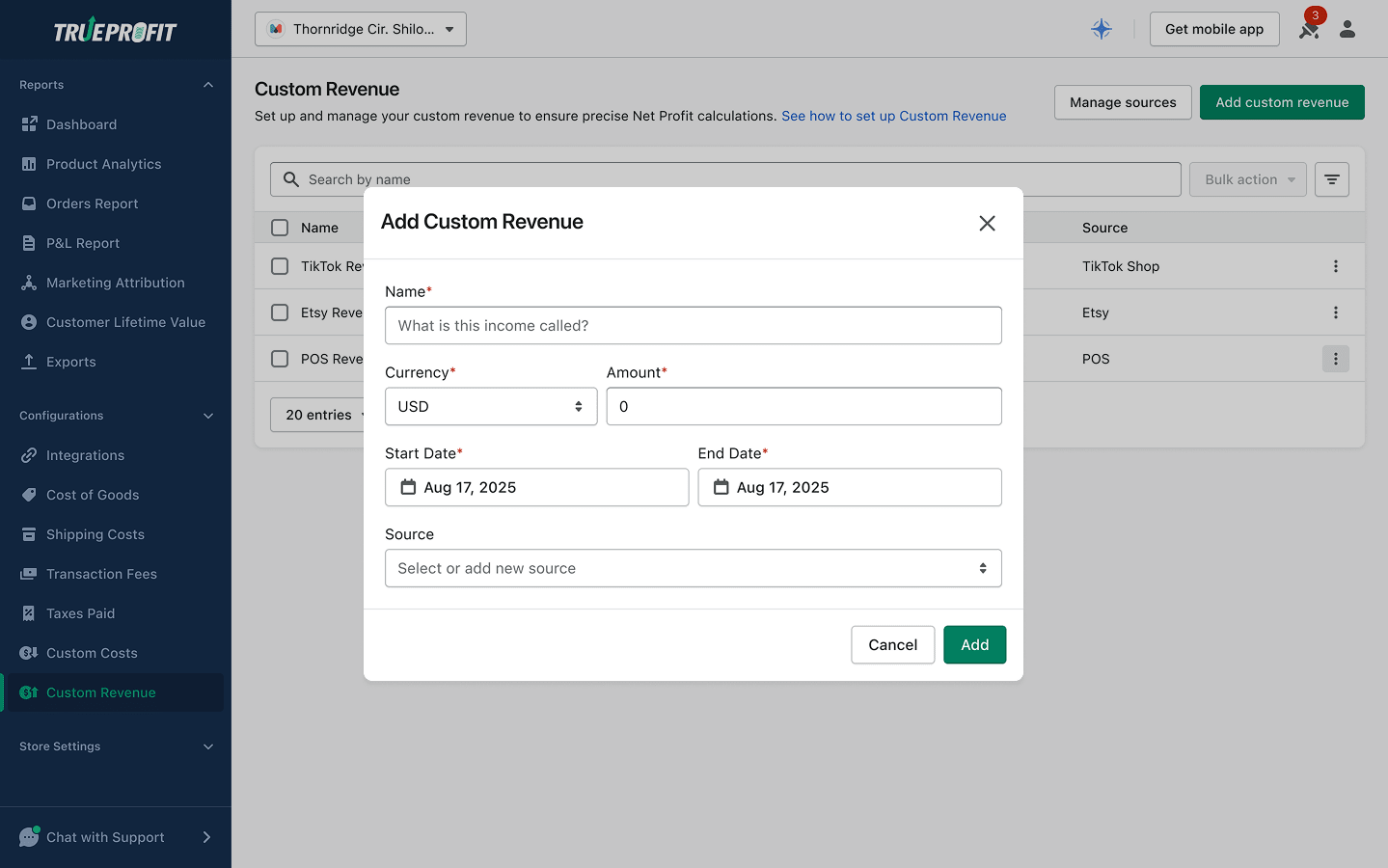This screenshot has width=1388, height=868.
Task: Open the store selector dropdown
Action: (x=360, y=29)
